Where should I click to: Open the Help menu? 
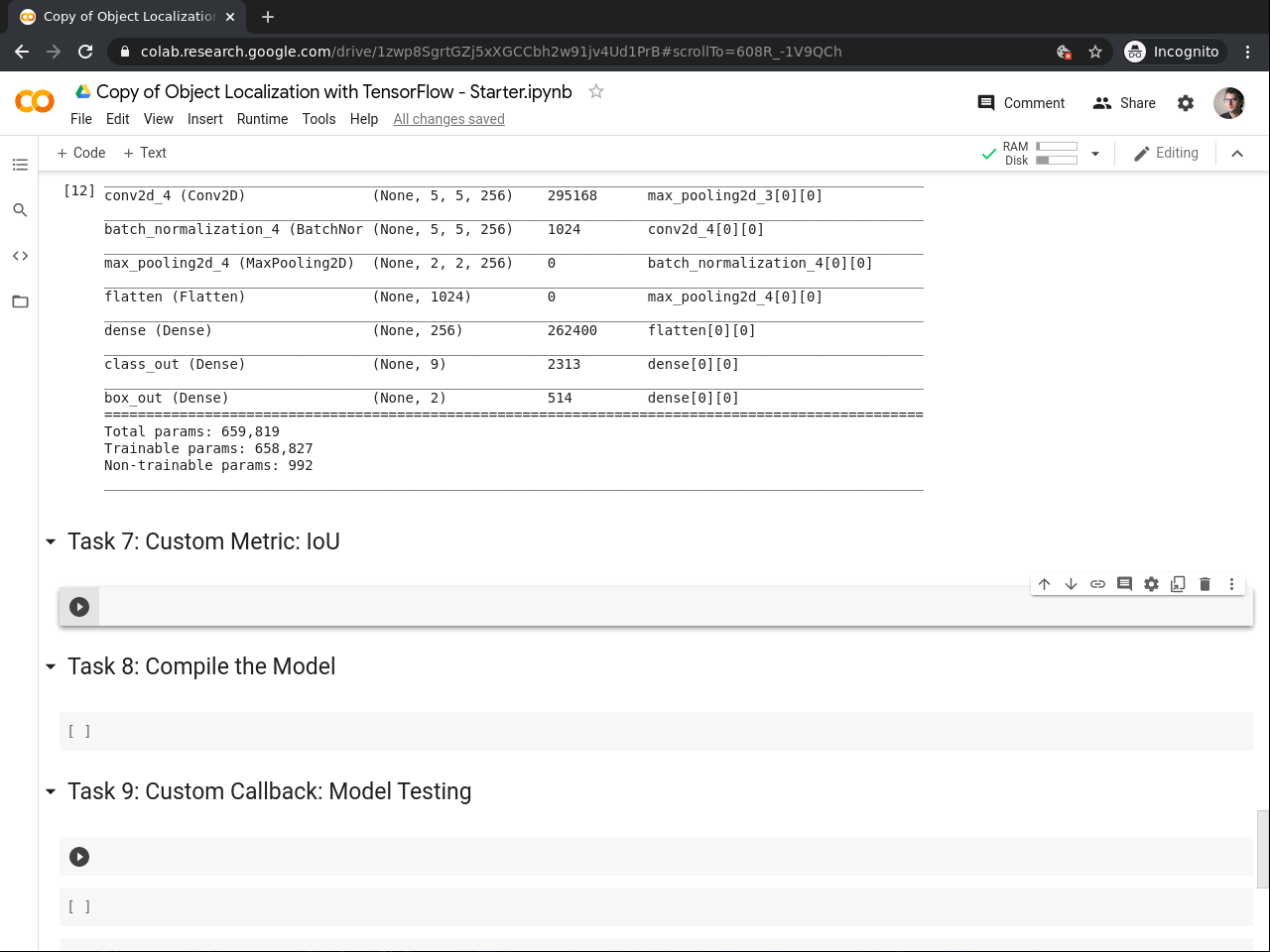(x=364, y=119)
